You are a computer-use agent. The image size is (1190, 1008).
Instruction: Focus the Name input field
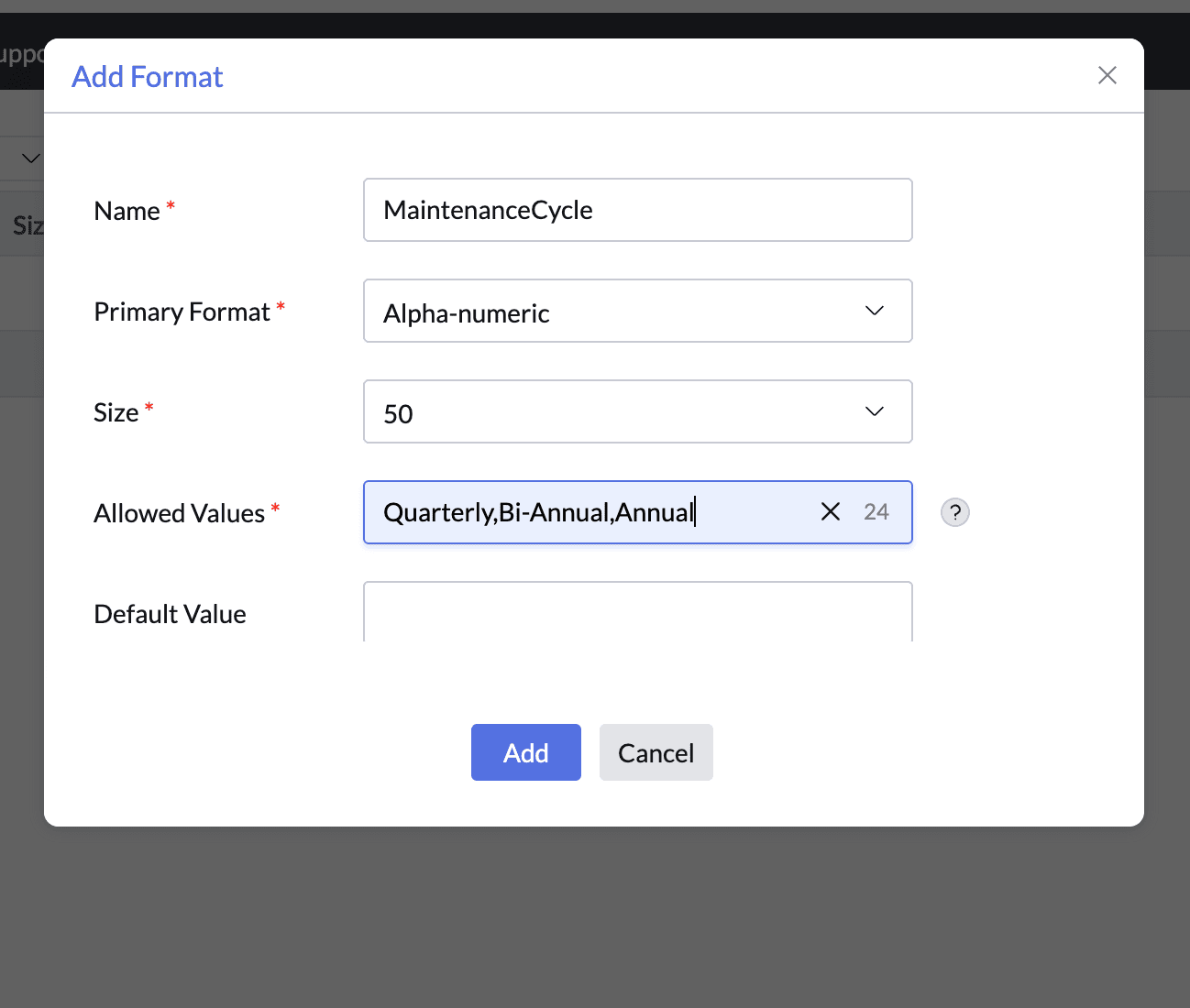pyautogui.click(x=637, y=210)
